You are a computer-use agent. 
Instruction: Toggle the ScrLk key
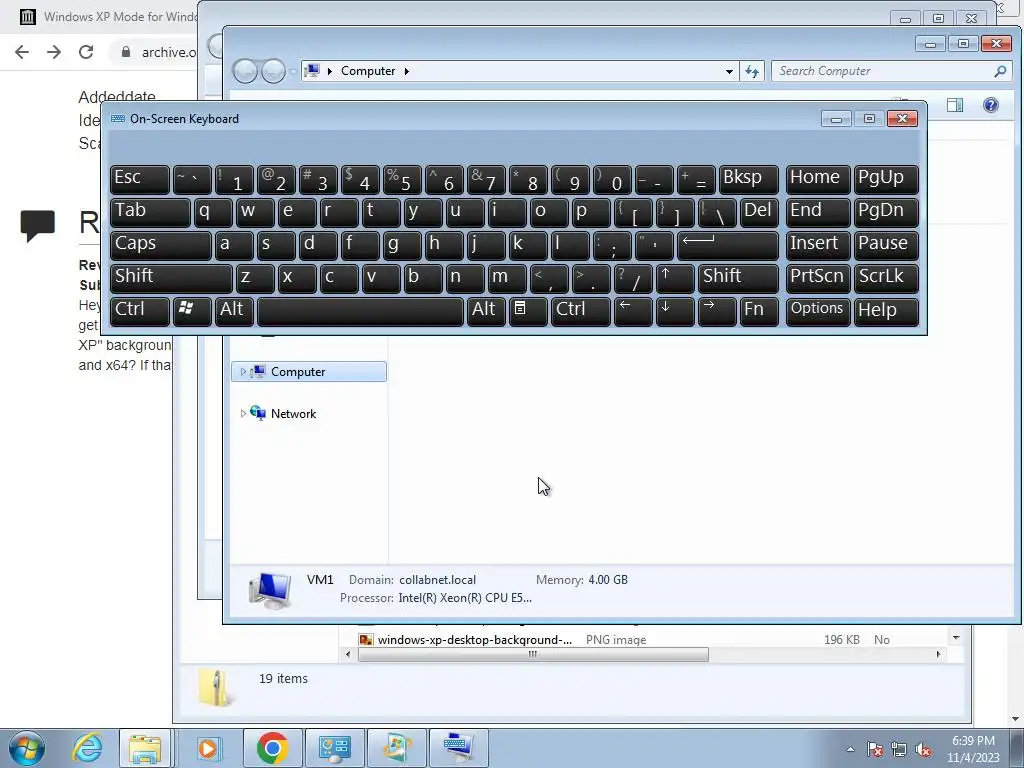pos(886,278)
